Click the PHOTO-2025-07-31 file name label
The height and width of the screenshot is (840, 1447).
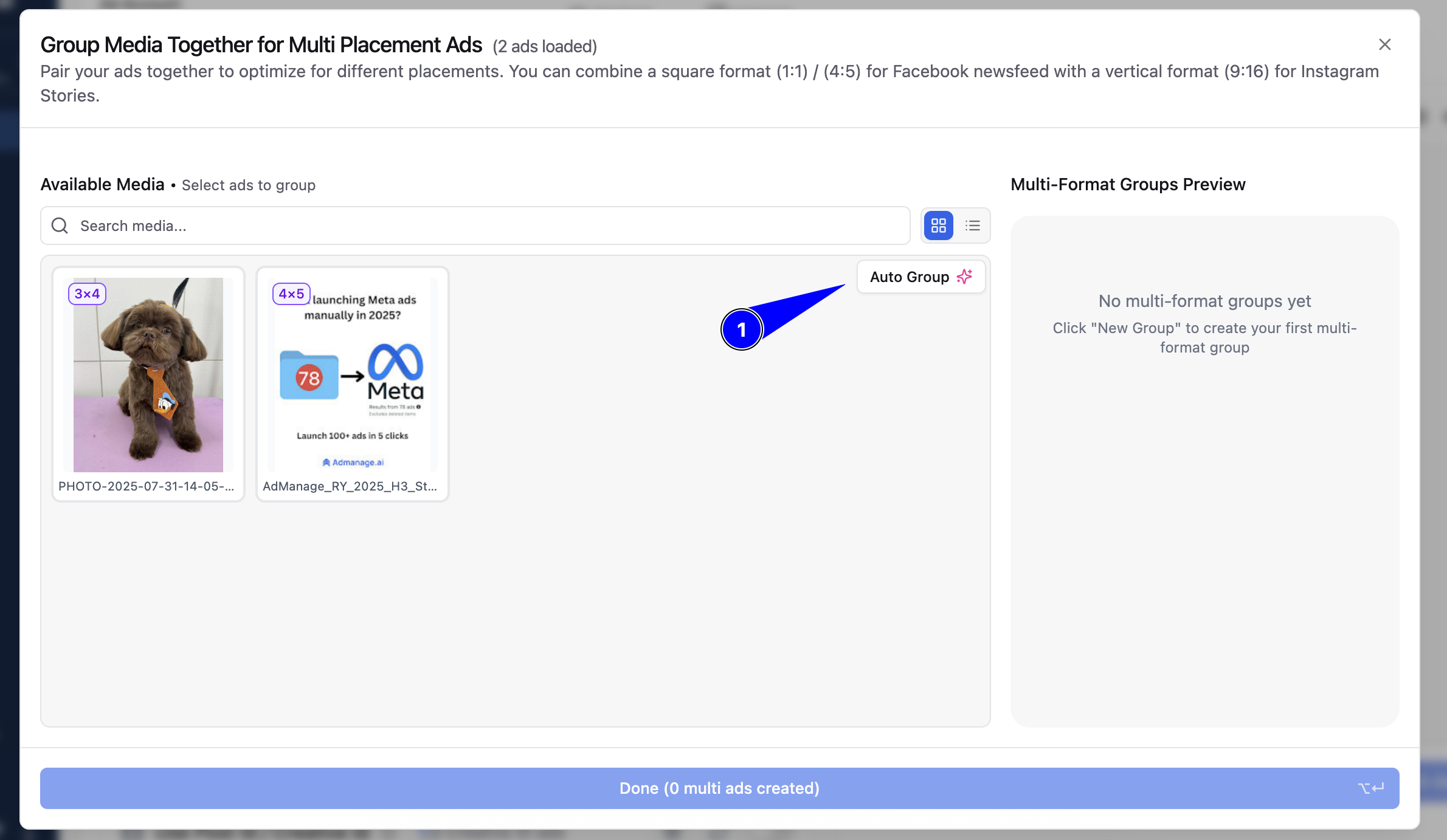click(146, 486)
